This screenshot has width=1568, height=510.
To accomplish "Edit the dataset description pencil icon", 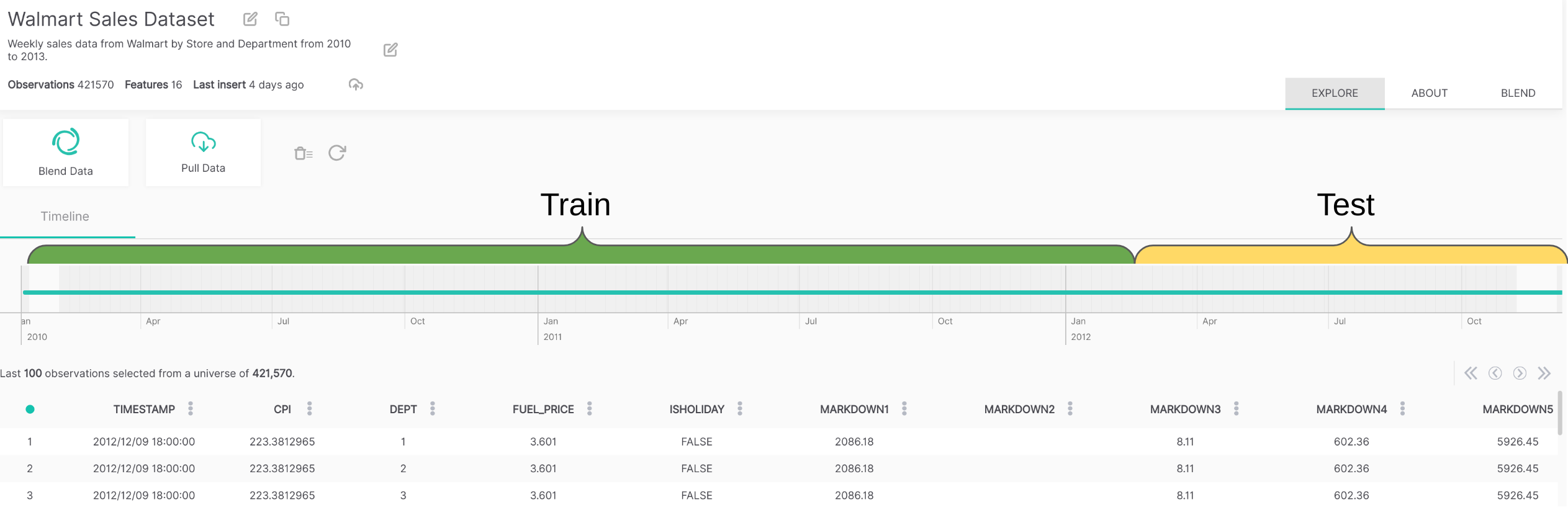I will click(390, 50).
